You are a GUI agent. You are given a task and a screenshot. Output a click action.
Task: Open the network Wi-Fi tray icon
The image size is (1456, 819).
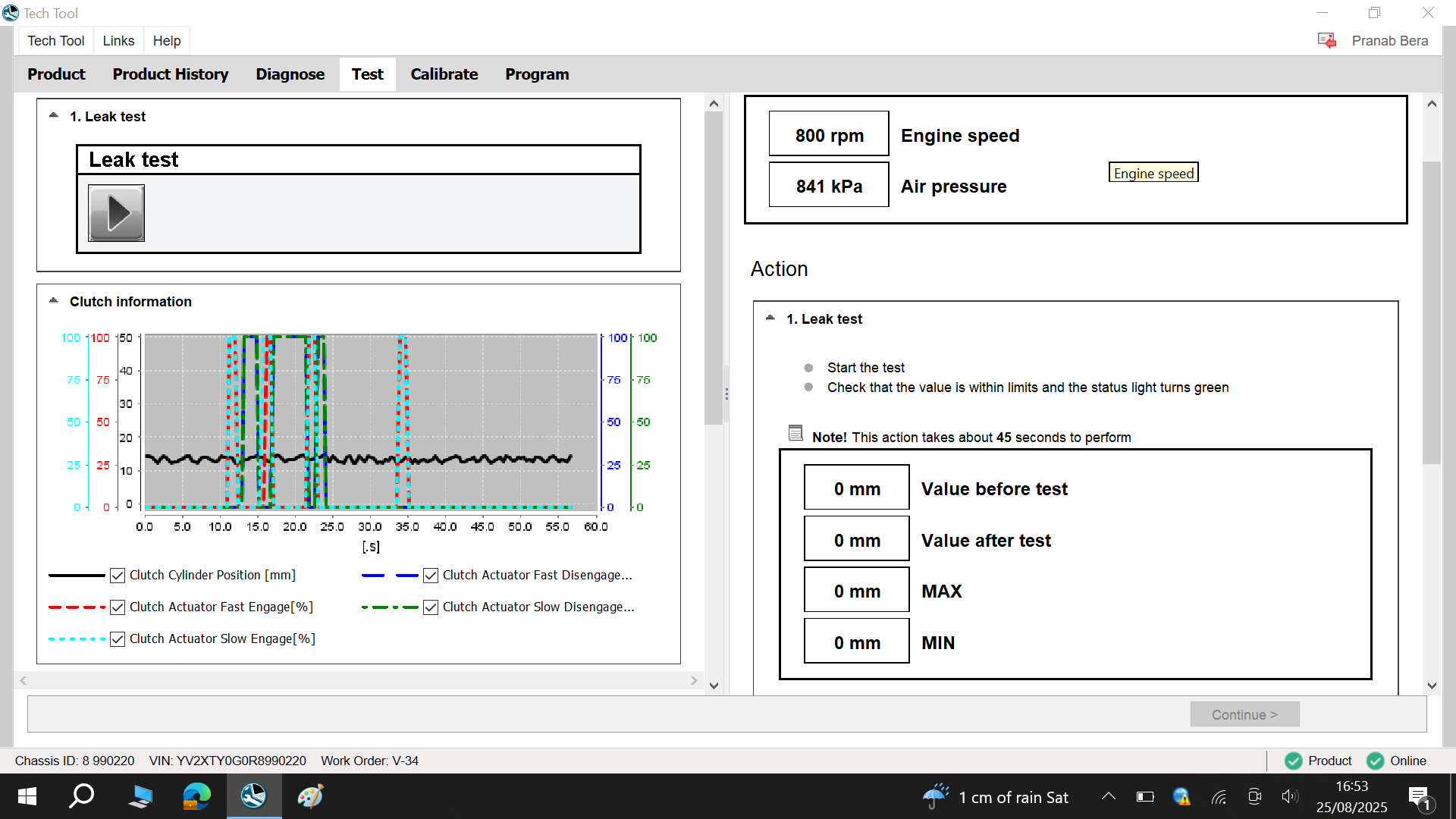(x=1219, y=797)
